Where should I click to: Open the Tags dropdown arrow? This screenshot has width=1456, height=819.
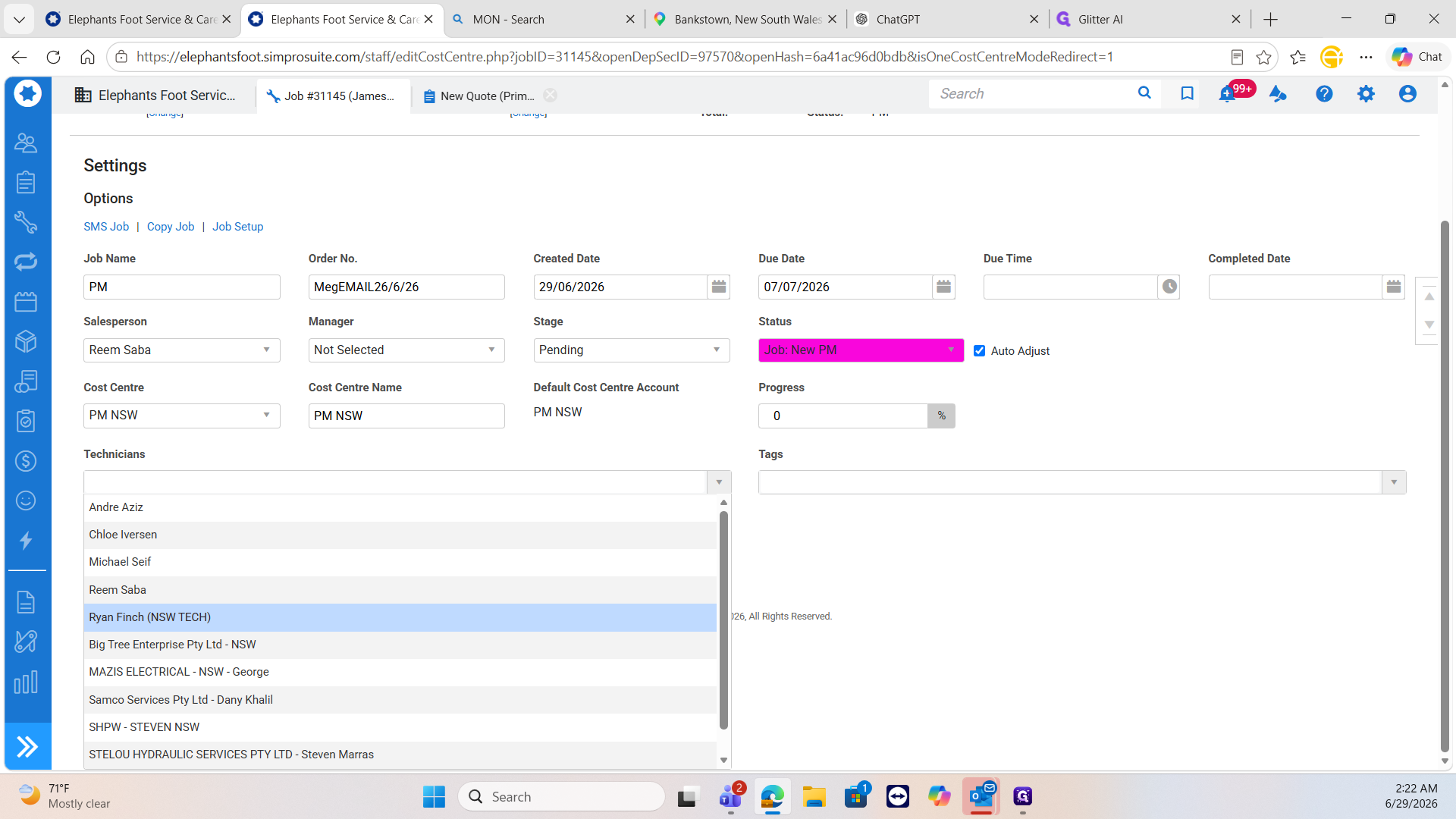(1394, 482)
